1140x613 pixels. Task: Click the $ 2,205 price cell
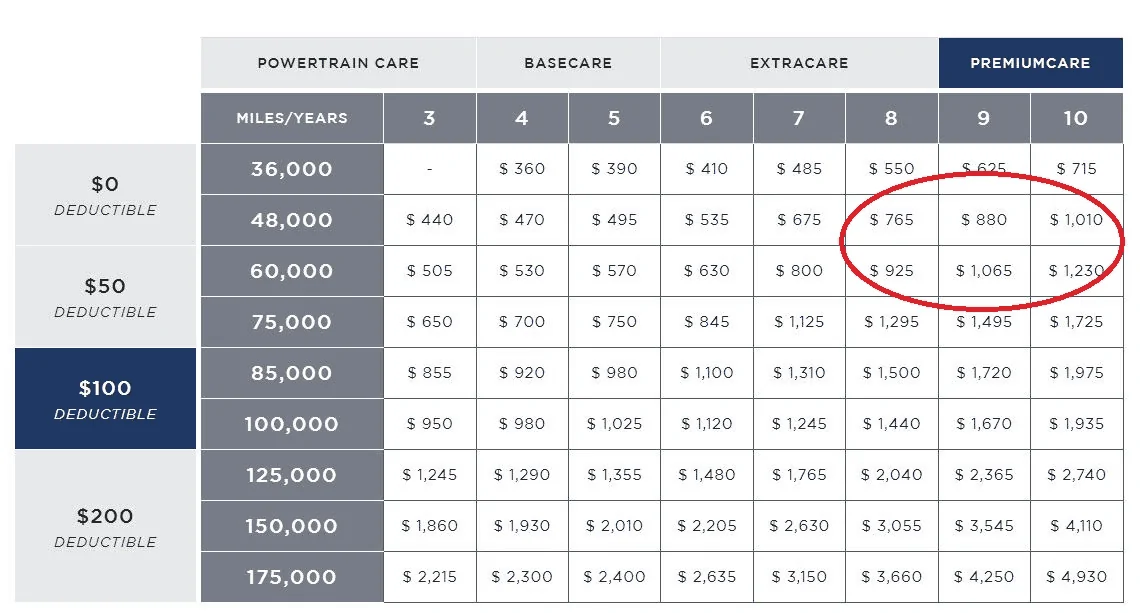point(707,526)
